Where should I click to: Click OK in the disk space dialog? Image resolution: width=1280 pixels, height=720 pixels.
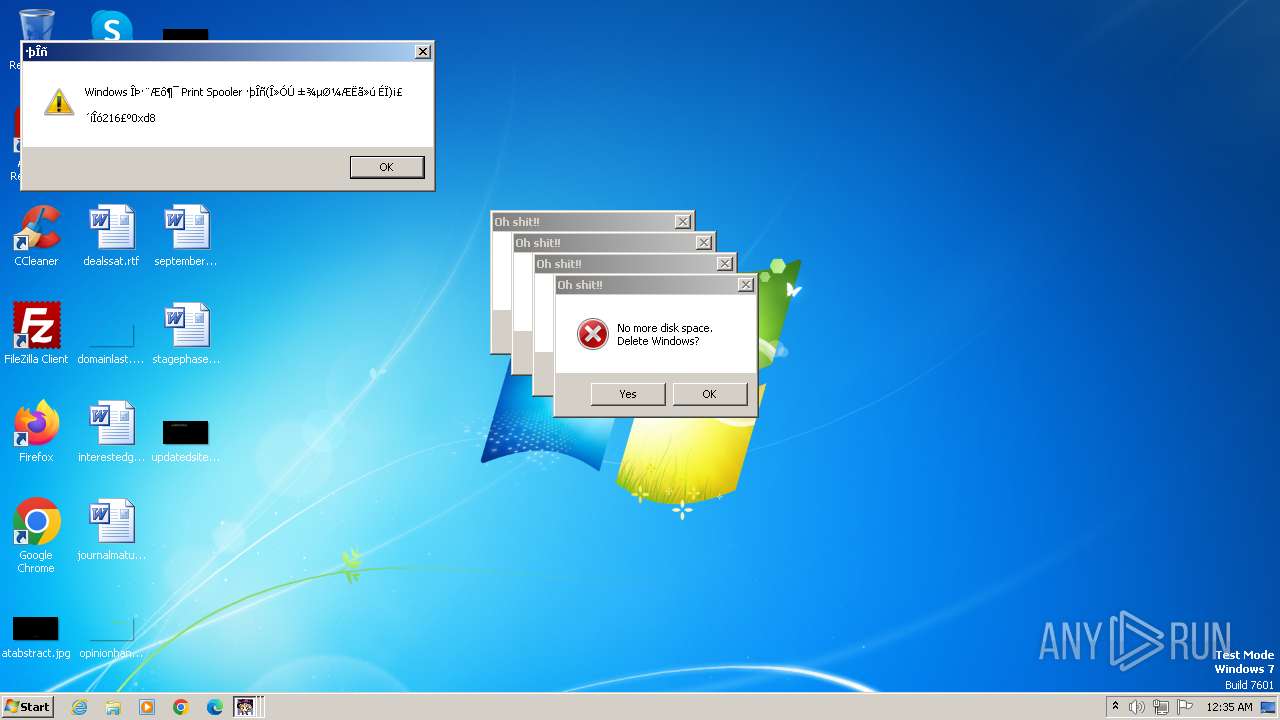[x=709, y=394]
